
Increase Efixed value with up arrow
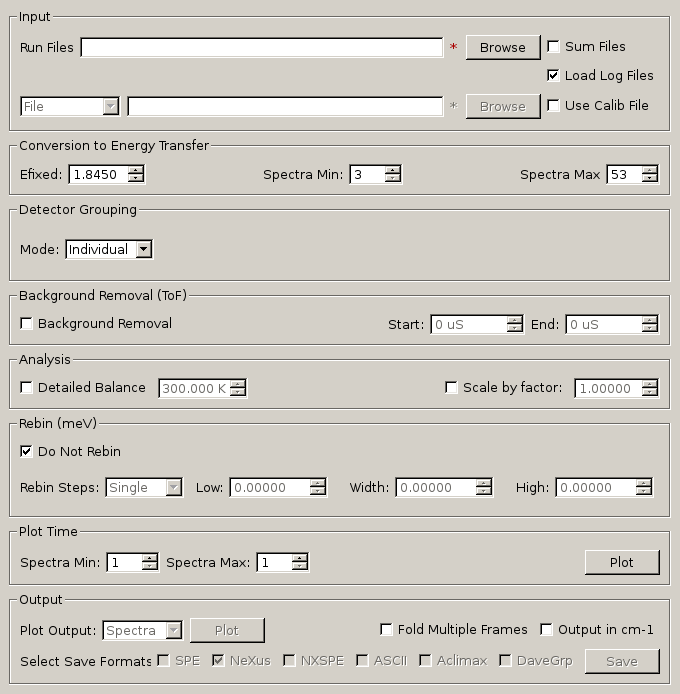pos(136,170)
